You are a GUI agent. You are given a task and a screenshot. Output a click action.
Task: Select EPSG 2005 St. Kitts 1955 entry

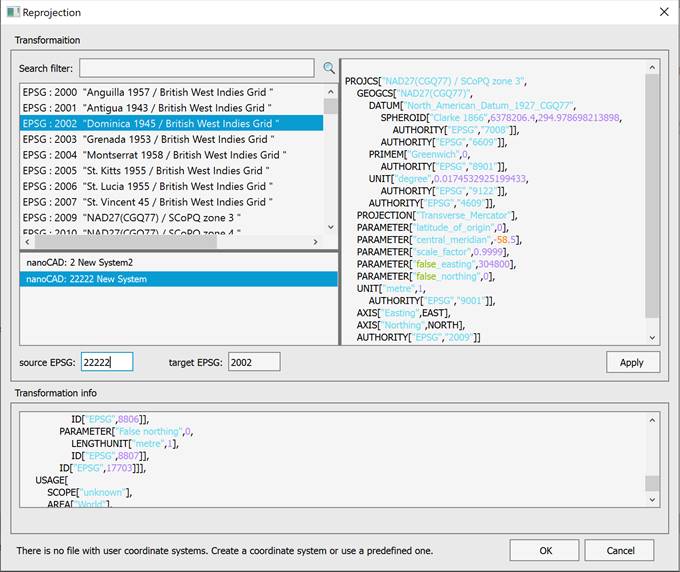click(x=170, y=171)
